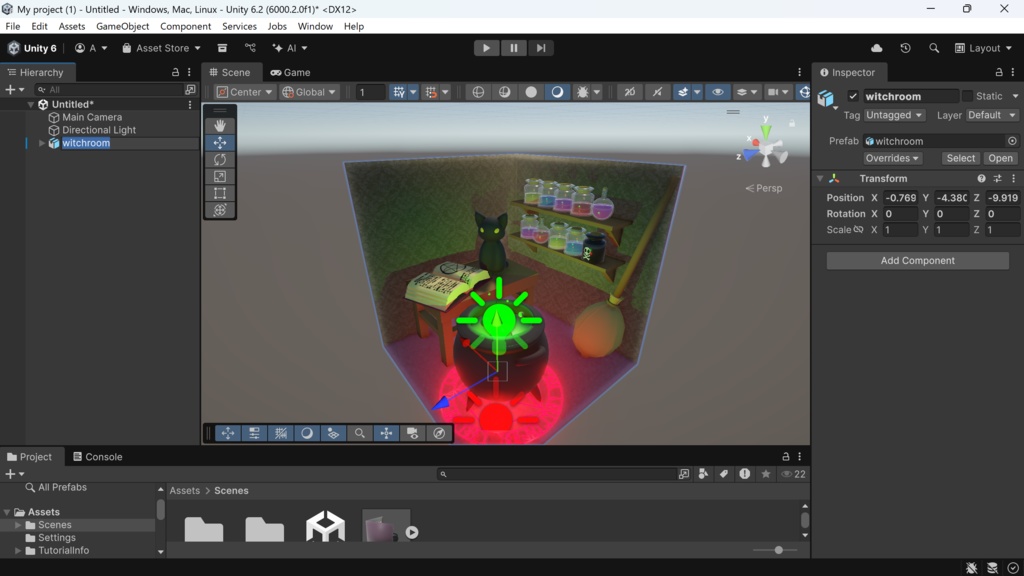The height and width of the screenshot is (576, 1024).
Task: Open the Component menu
Action: click(185, 26)
